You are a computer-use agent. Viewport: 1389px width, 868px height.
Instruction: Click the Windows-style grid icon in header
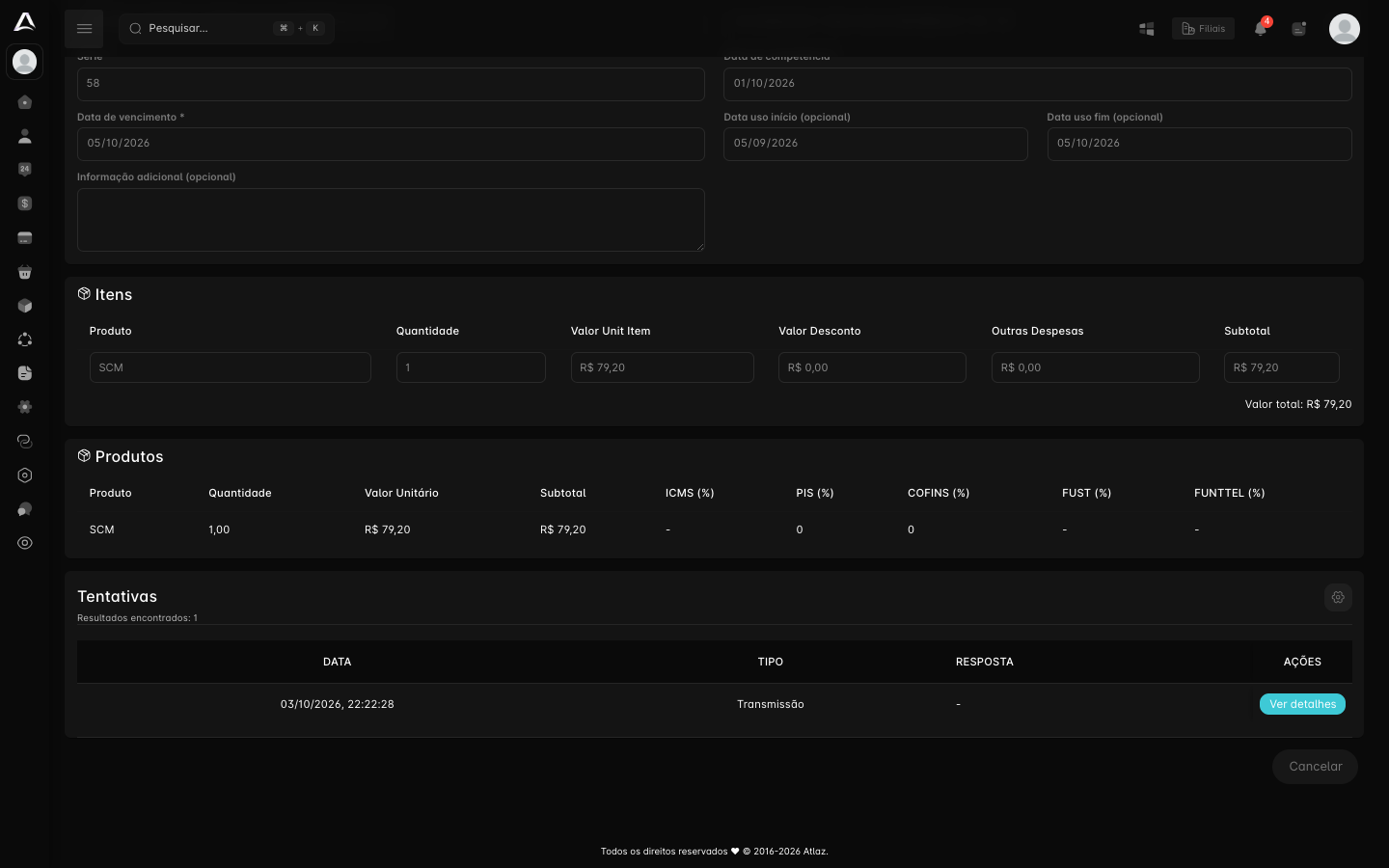[1147, 29]
